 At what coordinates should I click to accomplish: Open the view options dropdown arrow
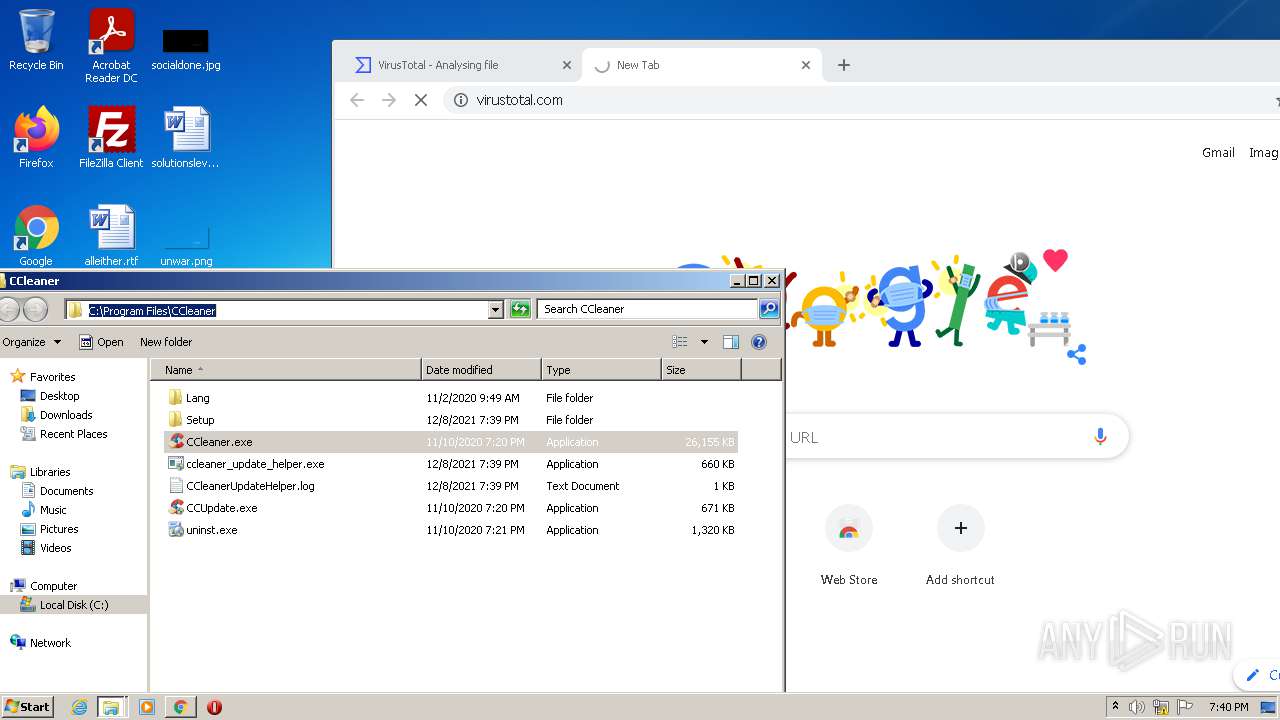704,342
